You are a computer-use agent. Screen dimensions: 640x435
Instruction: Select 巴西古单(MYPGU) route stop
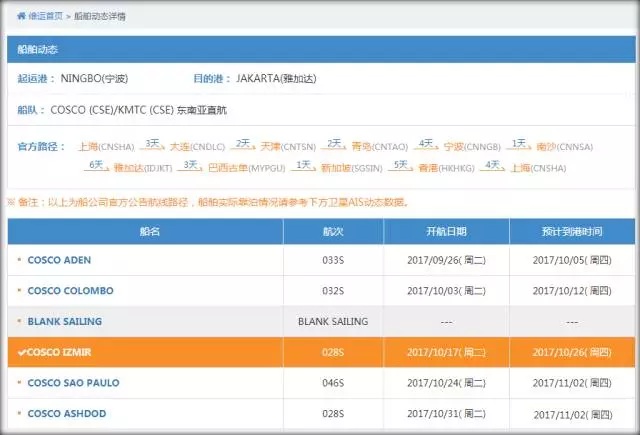pyautogui.click(x=247, y=168)
